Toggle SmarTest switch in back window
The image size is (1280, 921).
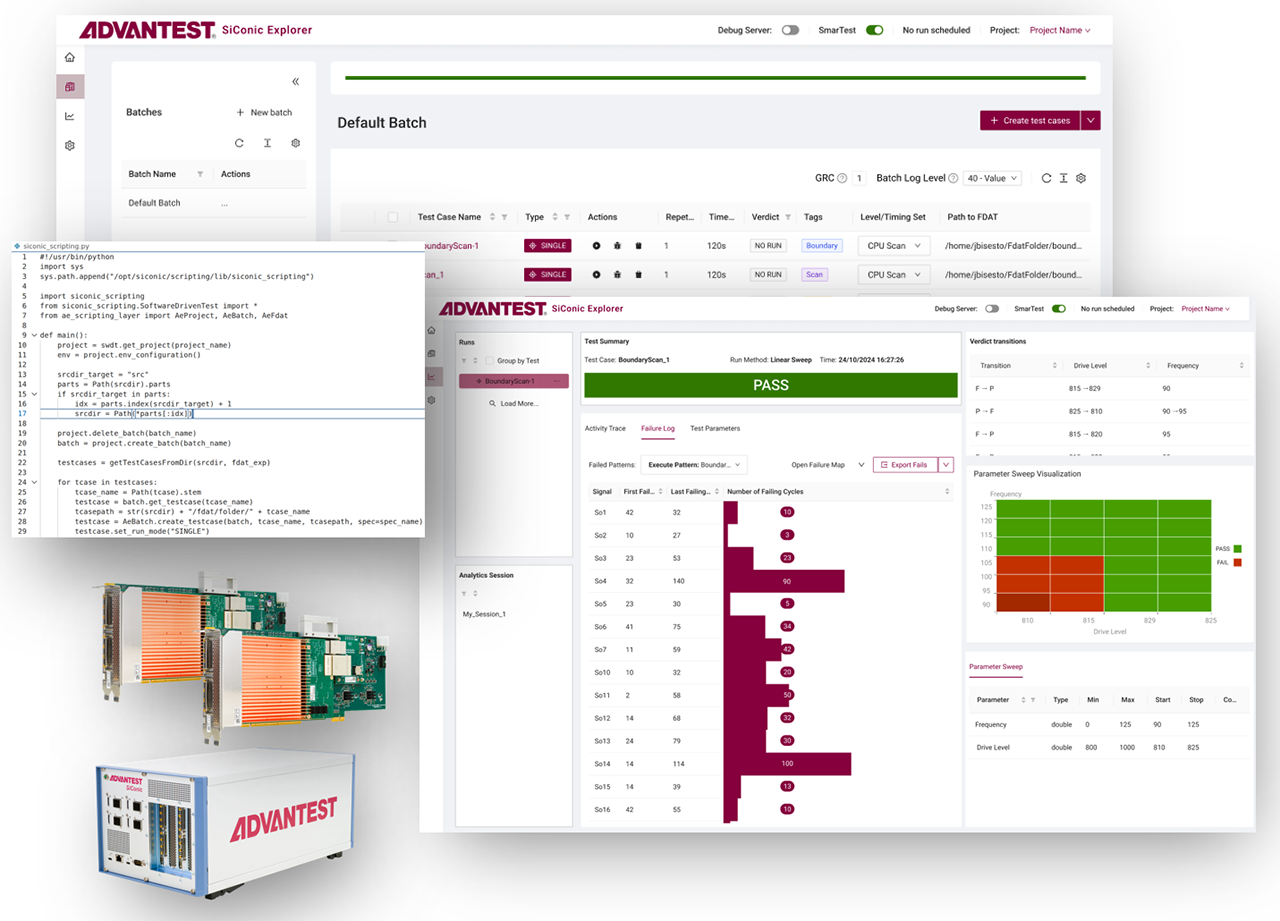[875, 30]
